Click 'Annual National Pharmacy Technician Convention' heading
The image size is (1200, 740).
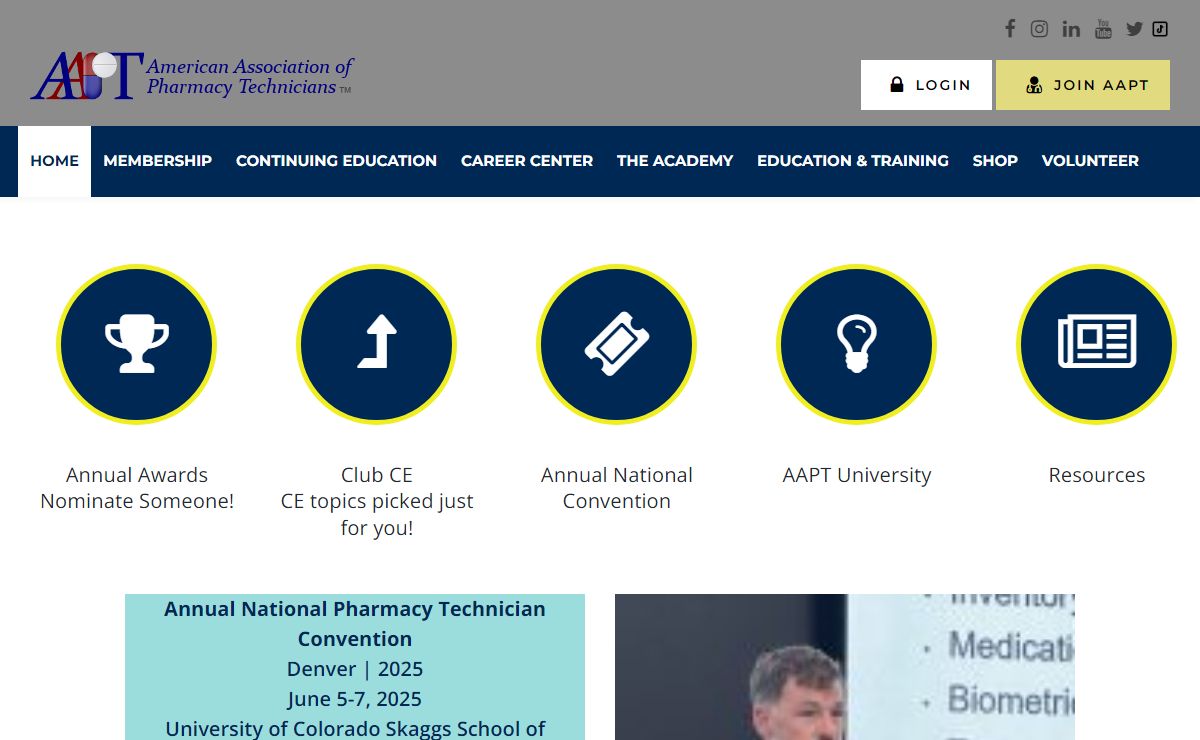[x=355, y=623]
